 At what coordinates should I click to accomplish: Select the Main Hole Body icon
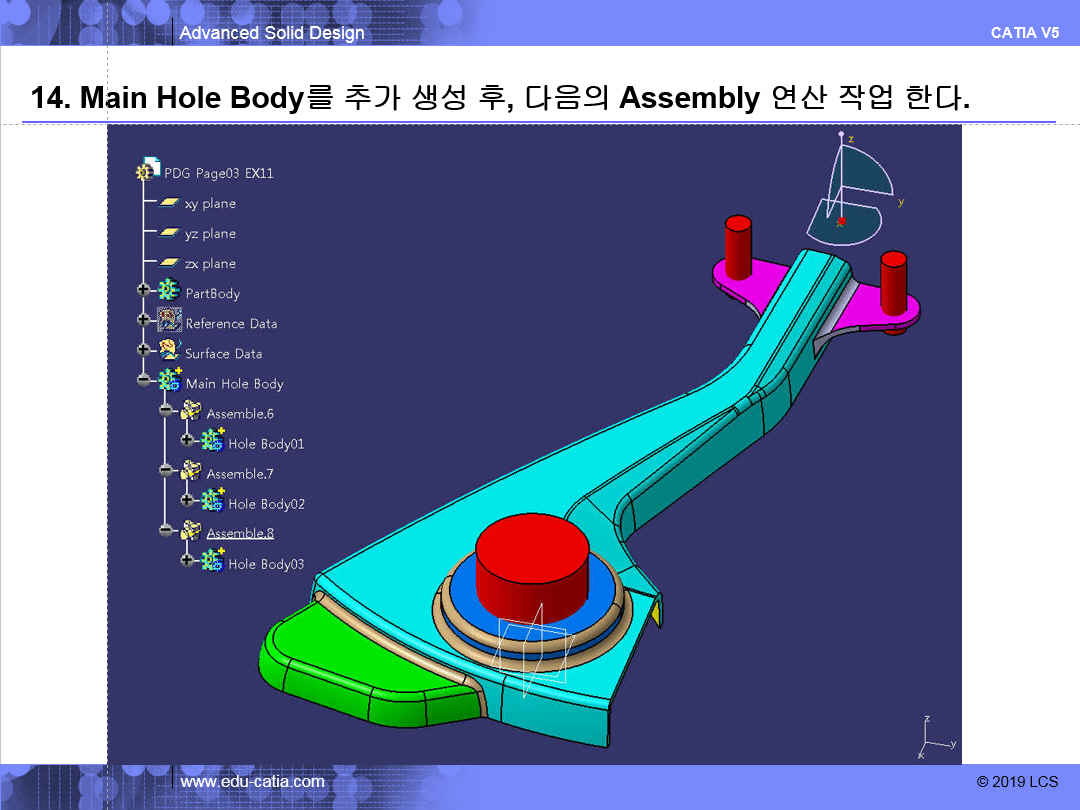point(170,382)
